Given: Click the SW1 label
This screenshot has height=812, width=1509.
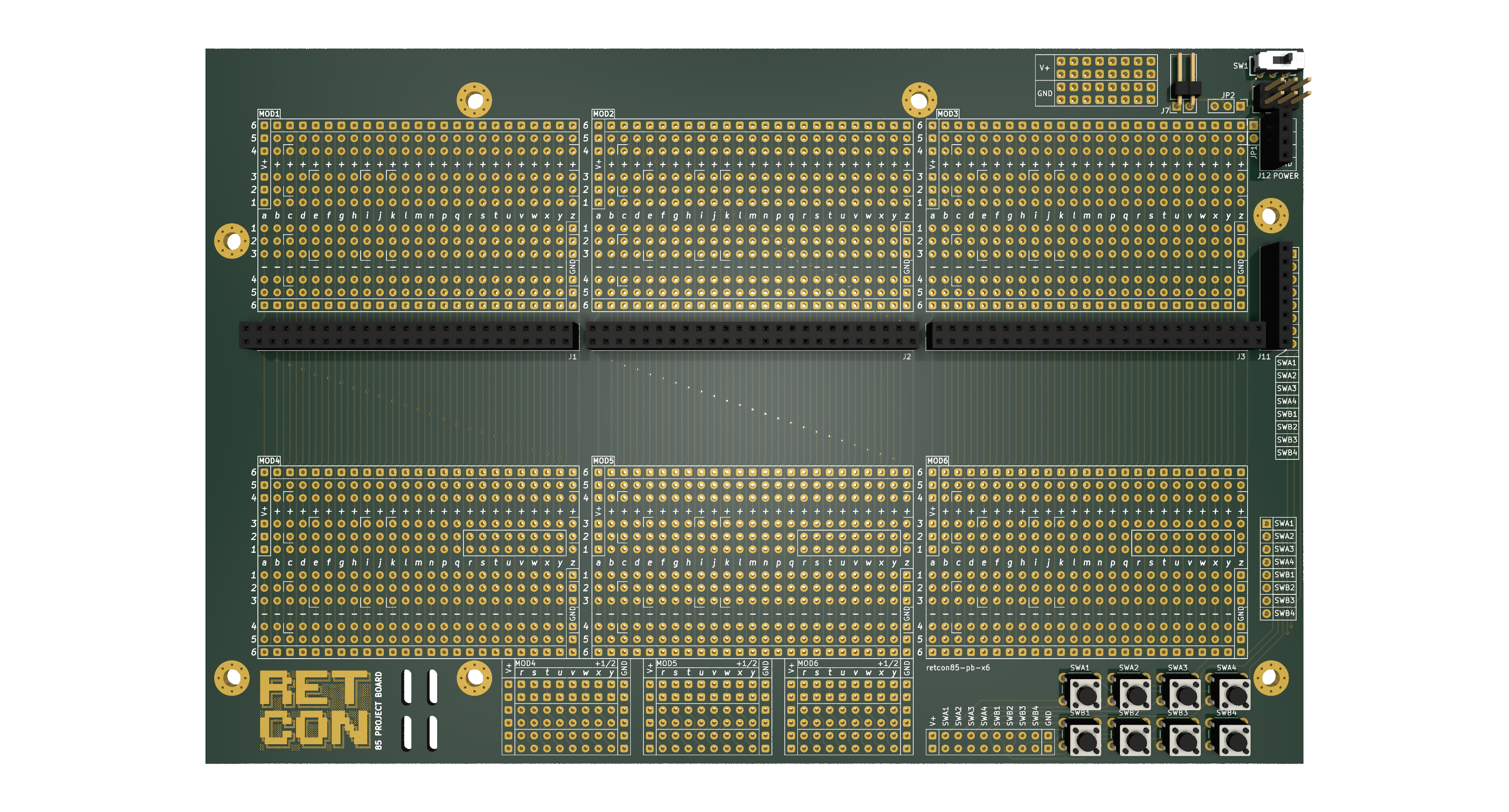Looking at the screenshot, I should (x=1240, y=66).
